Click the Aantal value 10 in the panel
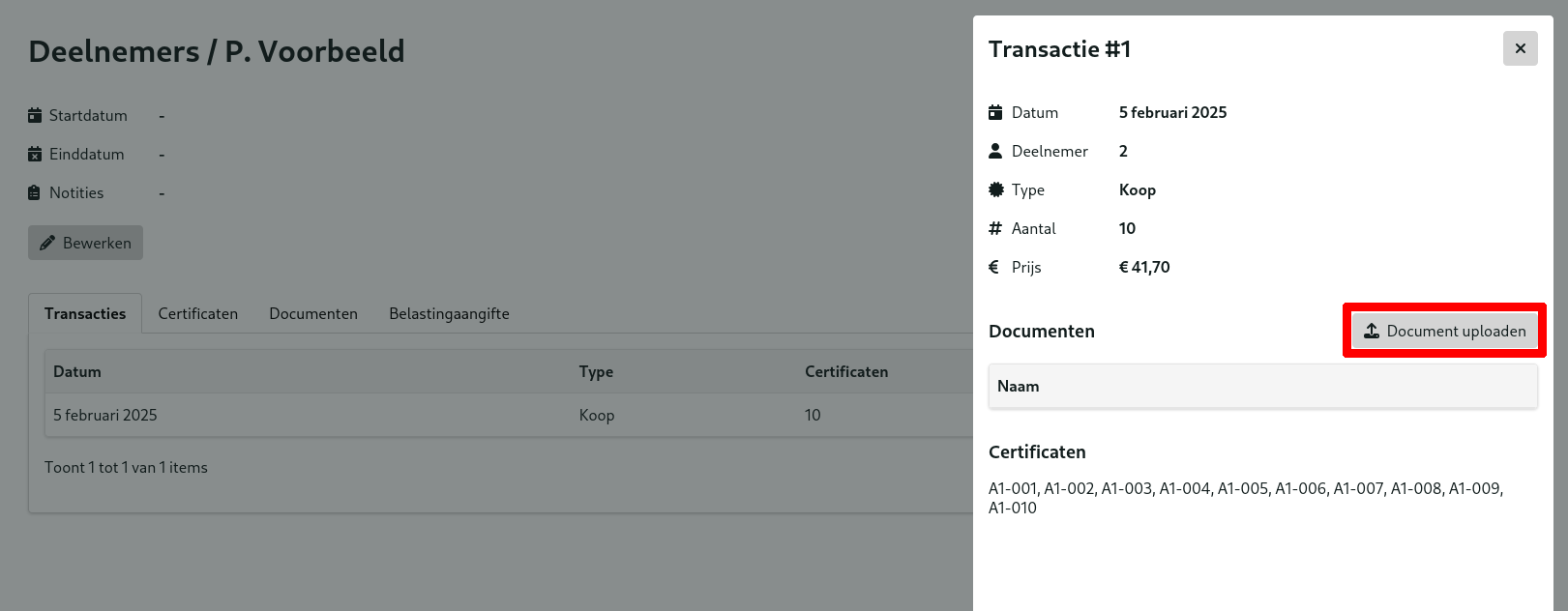Image resolution: width=1568 pixels, height=611 pixels. 1127,228
